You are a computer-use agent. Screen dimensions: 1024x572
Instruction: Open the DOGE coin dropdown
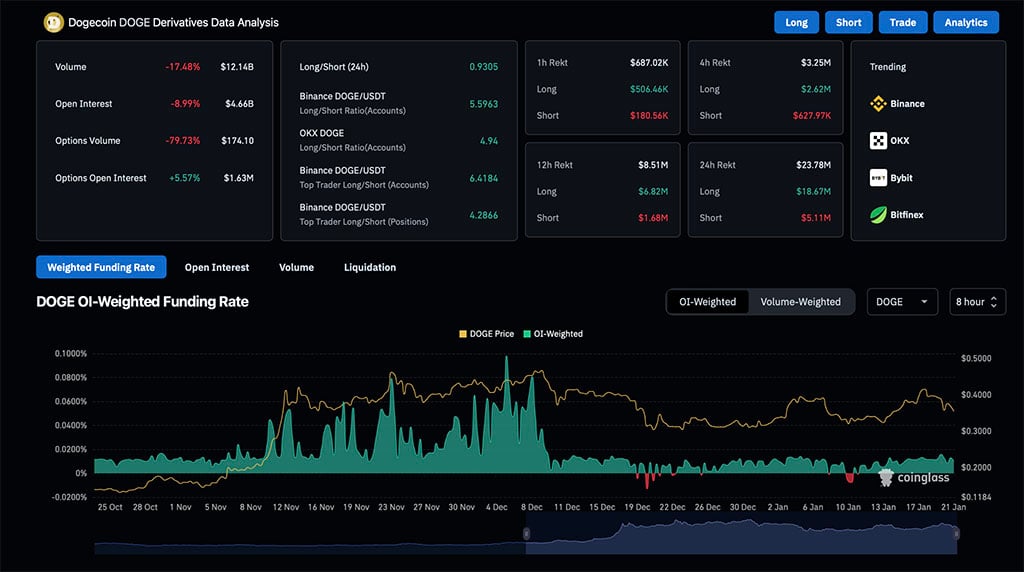coord(903,302)
